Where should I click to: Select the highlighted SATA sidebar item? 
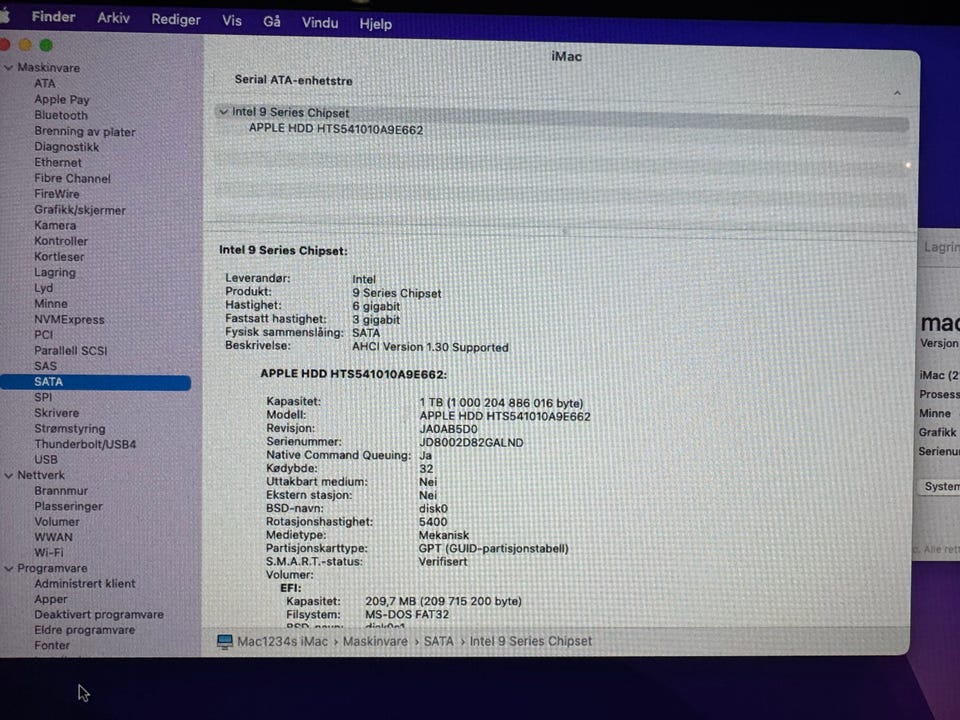pos(96,382)
